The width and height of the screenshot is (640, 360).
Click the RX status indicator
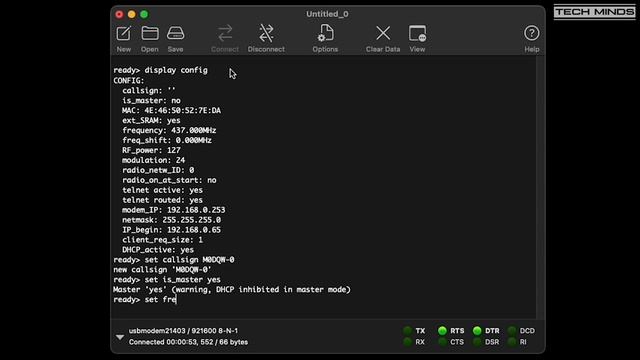pos(407,342)
